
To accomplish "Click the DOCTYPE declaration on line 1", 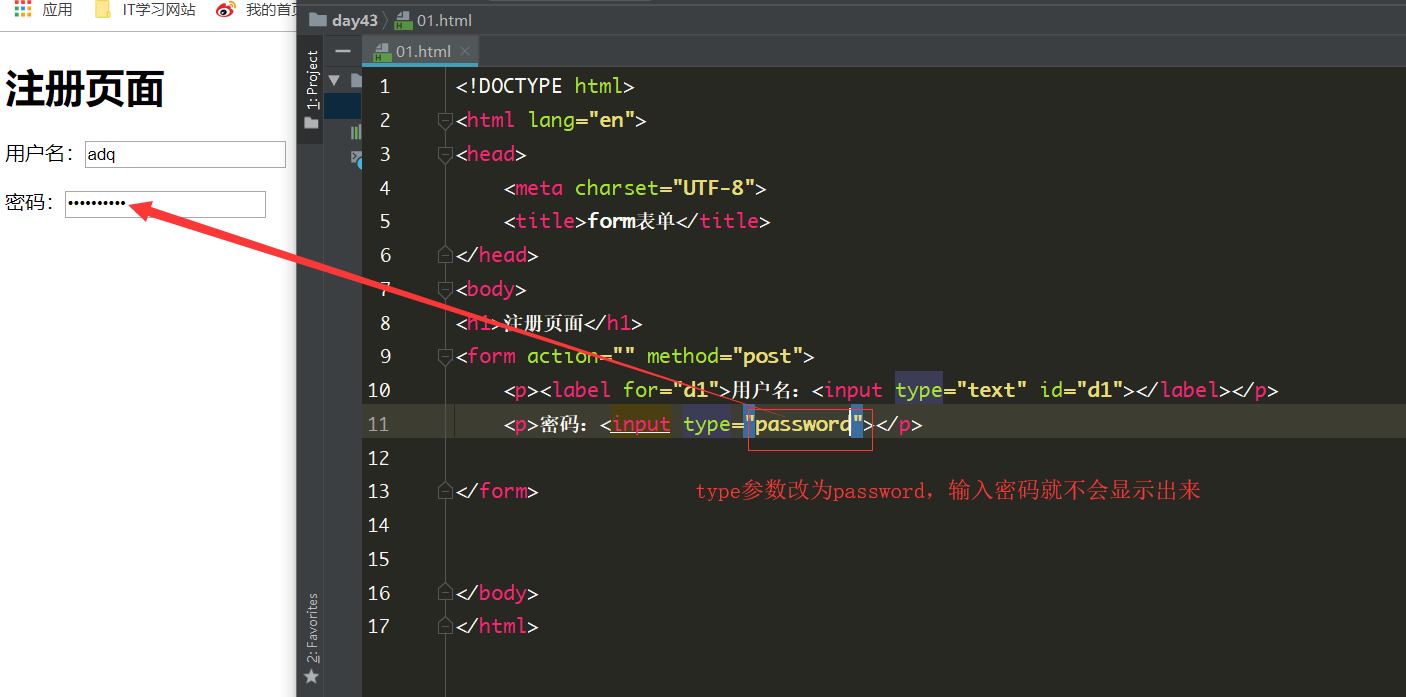I will (545, 87).
